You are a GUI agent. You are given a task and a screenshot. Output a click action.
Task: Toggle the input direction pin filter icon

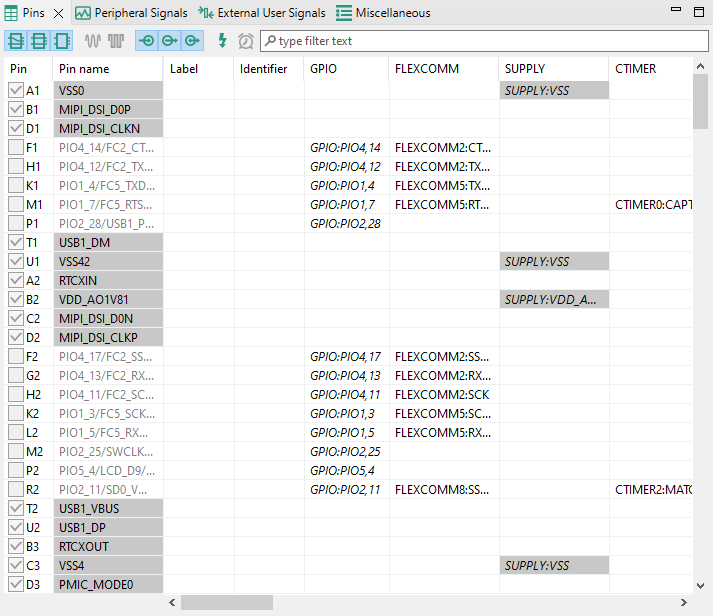147,41
